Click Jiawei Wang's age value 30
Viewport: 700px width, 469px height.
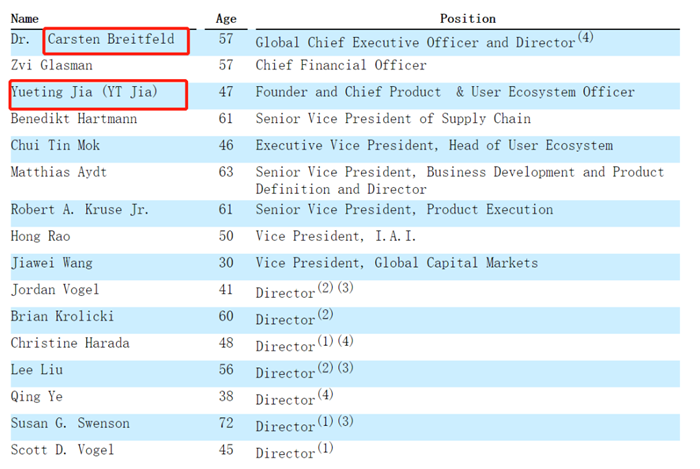click(226, 263)
